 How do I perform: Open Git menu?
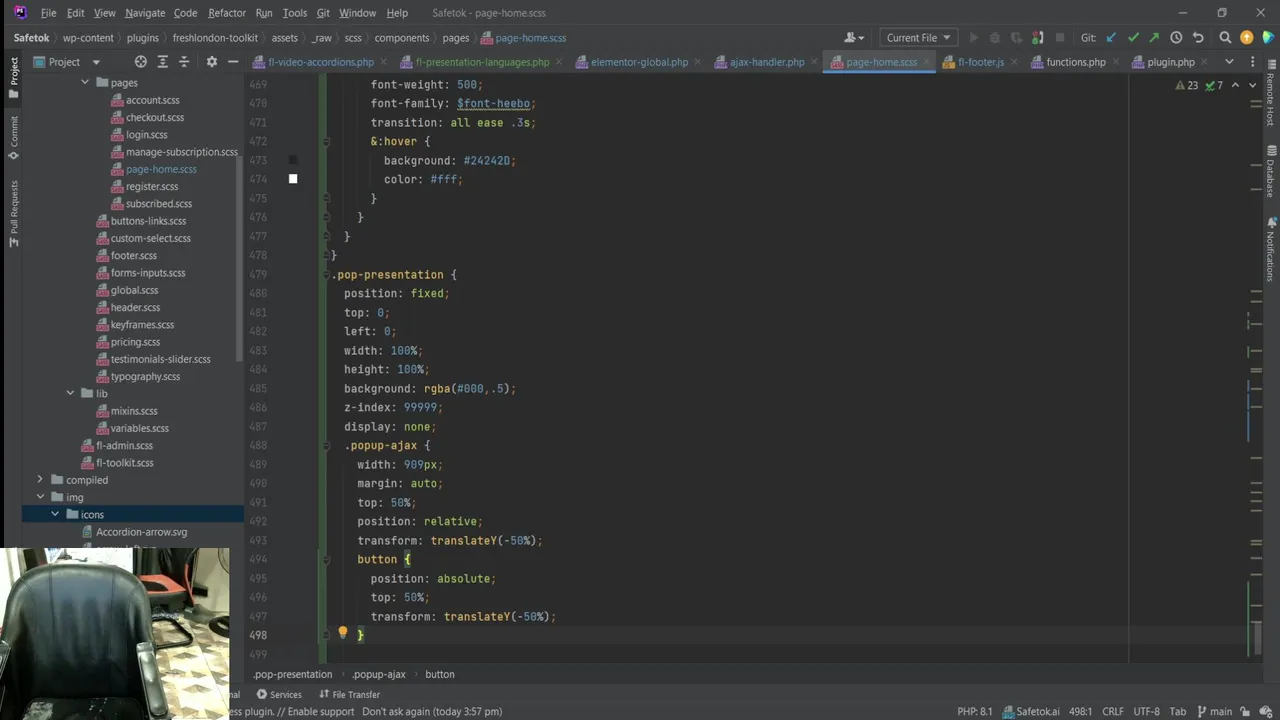coord(323,13)
